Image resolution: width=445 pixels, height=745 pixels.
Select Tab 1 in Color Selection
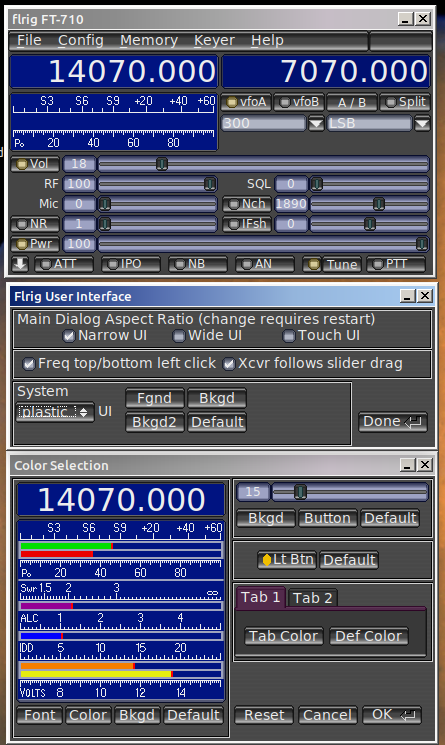(260, 597)
